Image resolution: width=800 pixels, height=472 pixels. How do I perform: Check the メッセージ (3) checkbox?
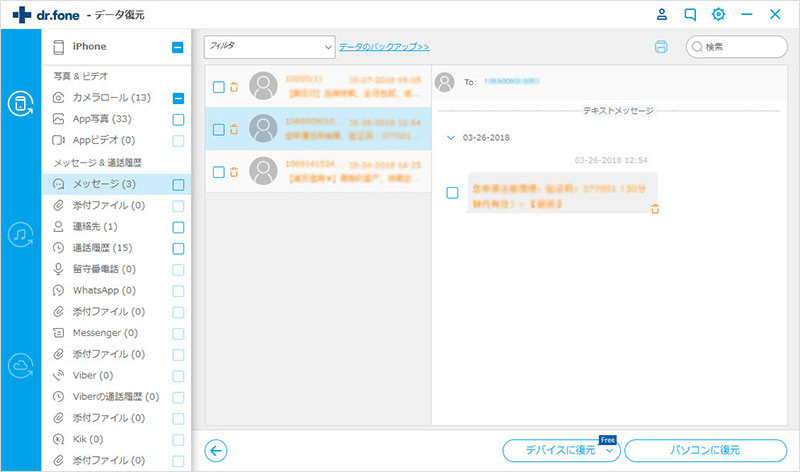(x=178, y=184)
